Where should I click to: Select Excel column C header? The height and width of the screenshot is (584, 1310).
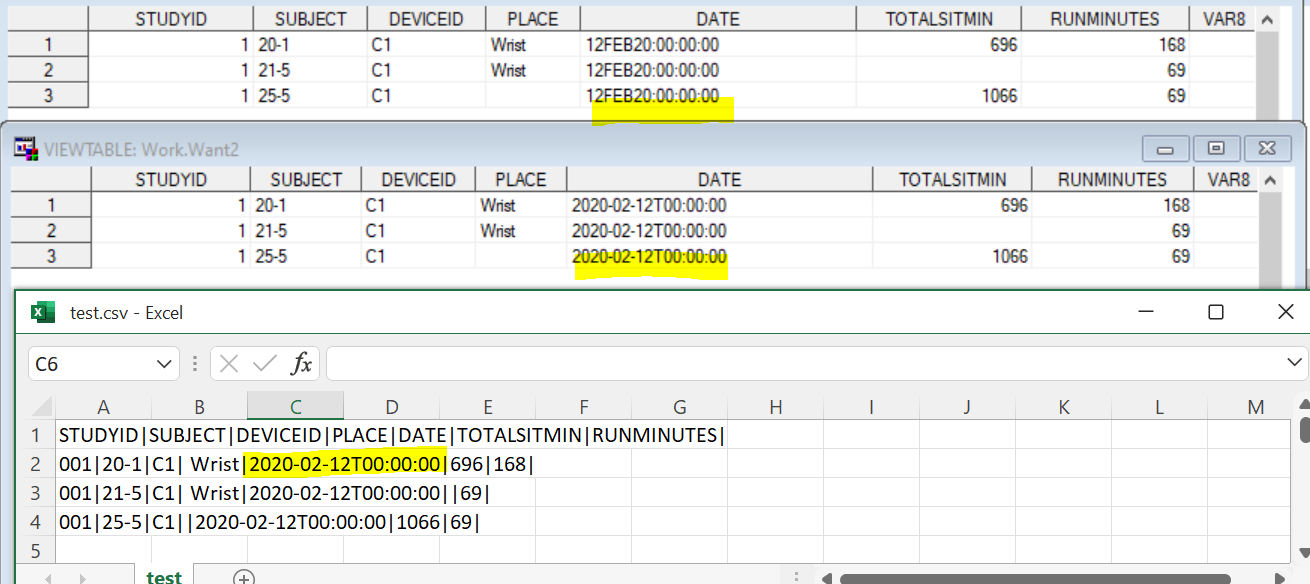pos(295,407)
